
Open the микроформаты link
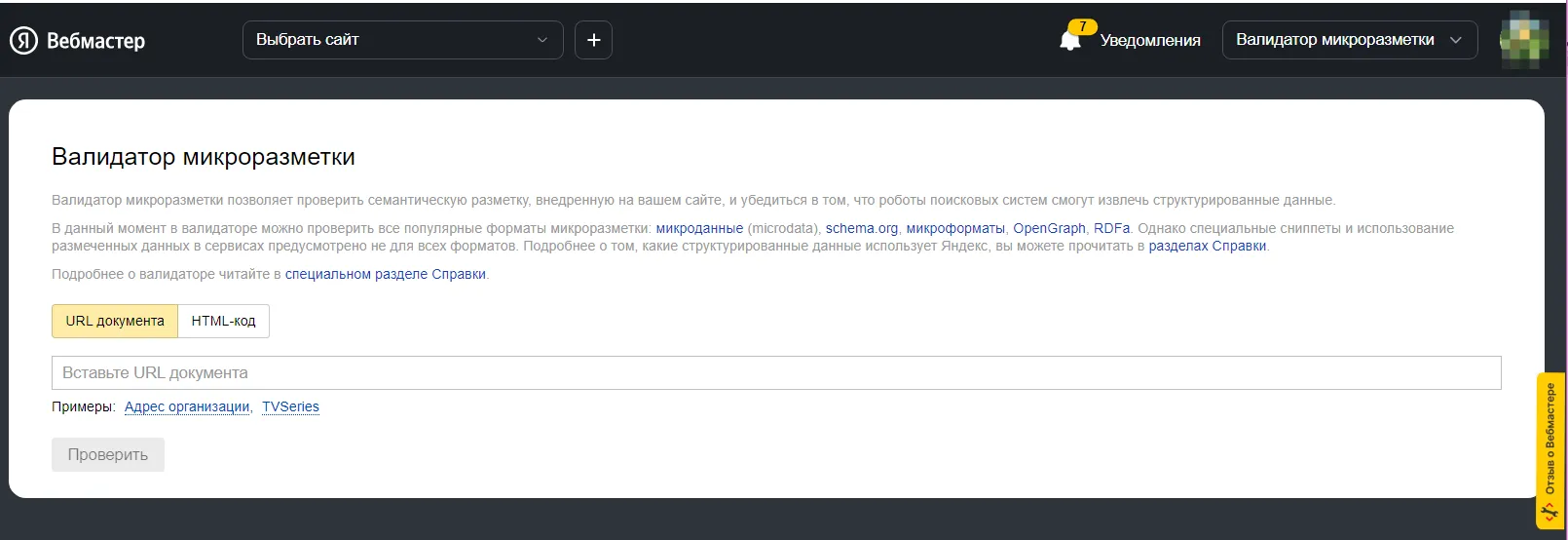point(955,228)
